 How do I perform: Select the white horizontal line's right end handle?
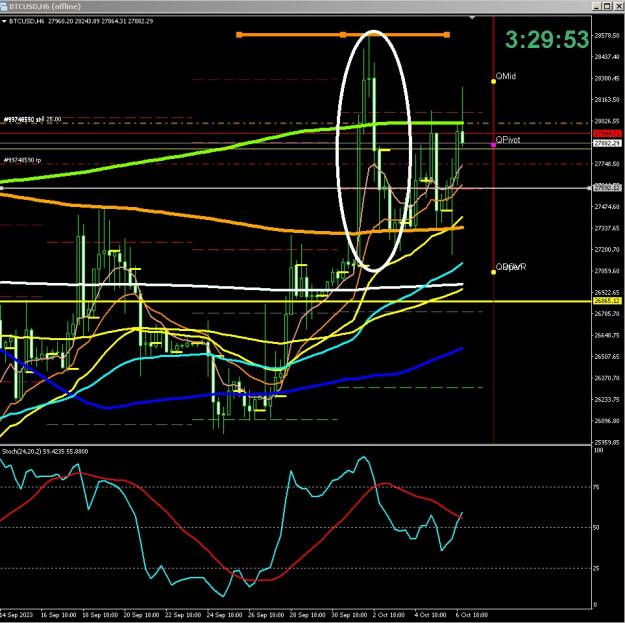point(589,188)
